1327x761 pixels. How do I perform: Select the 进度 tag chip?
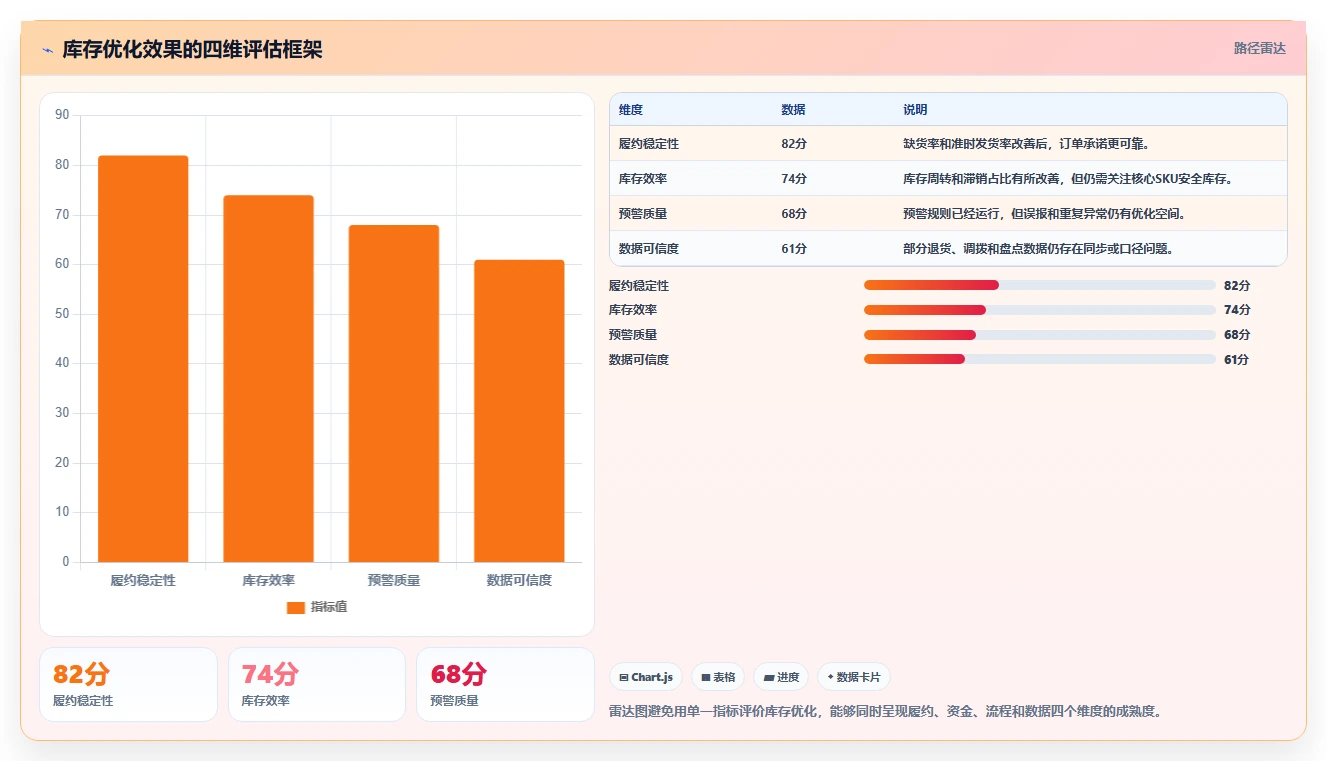(781, 677)
